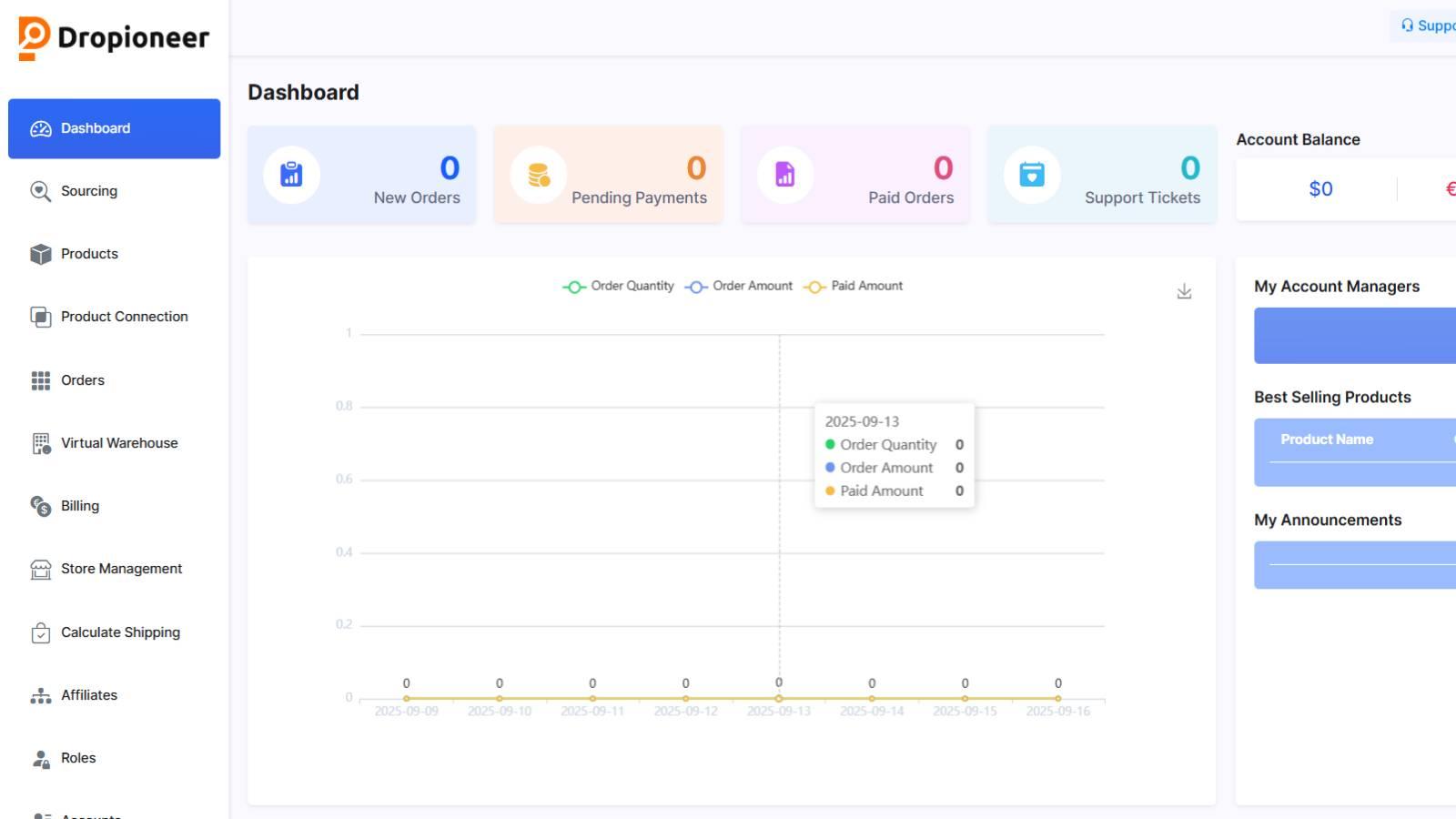Click the $0 account balance

click(x=1320, y=188)
